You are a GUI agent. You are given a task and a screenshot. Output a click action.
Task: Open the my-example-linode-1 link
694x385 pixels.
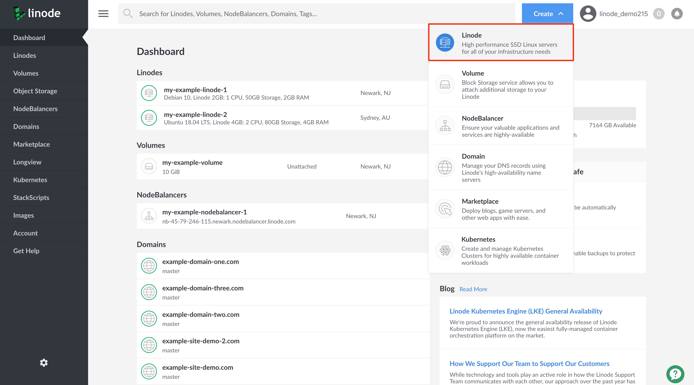[x=195, y=89]
